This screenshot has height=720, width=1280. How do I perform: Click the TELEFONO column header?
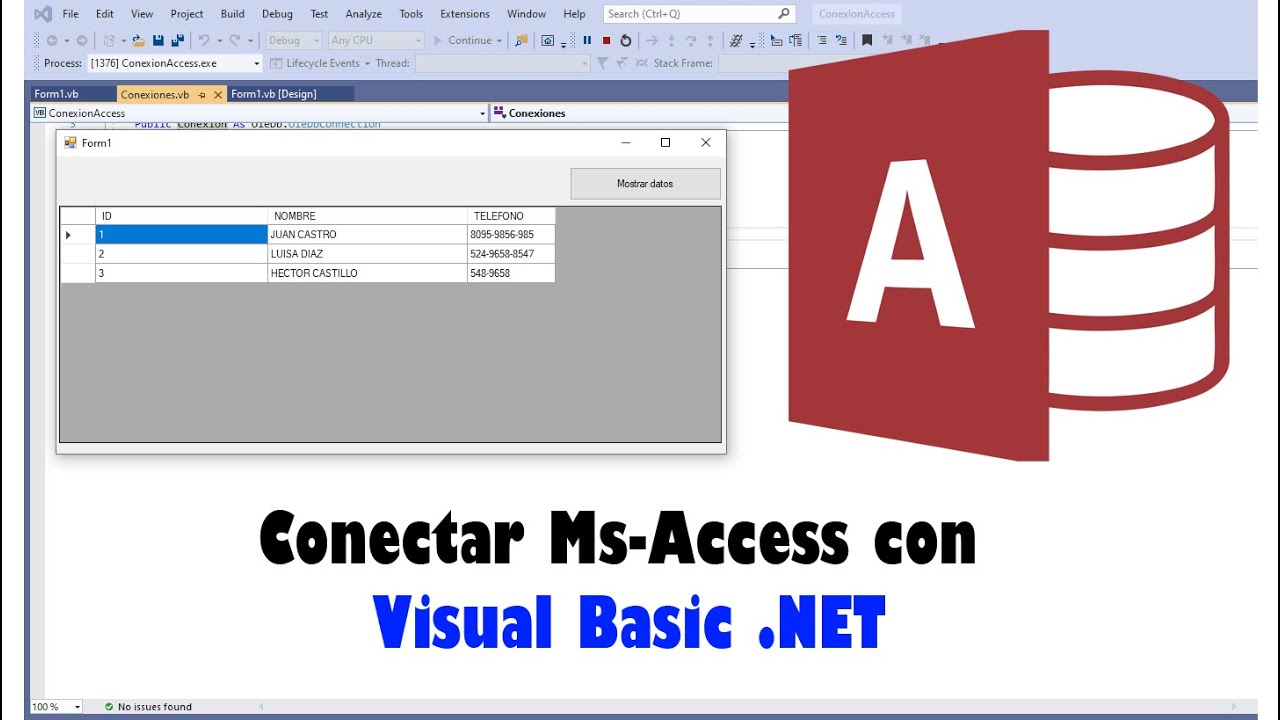(511, 216)
